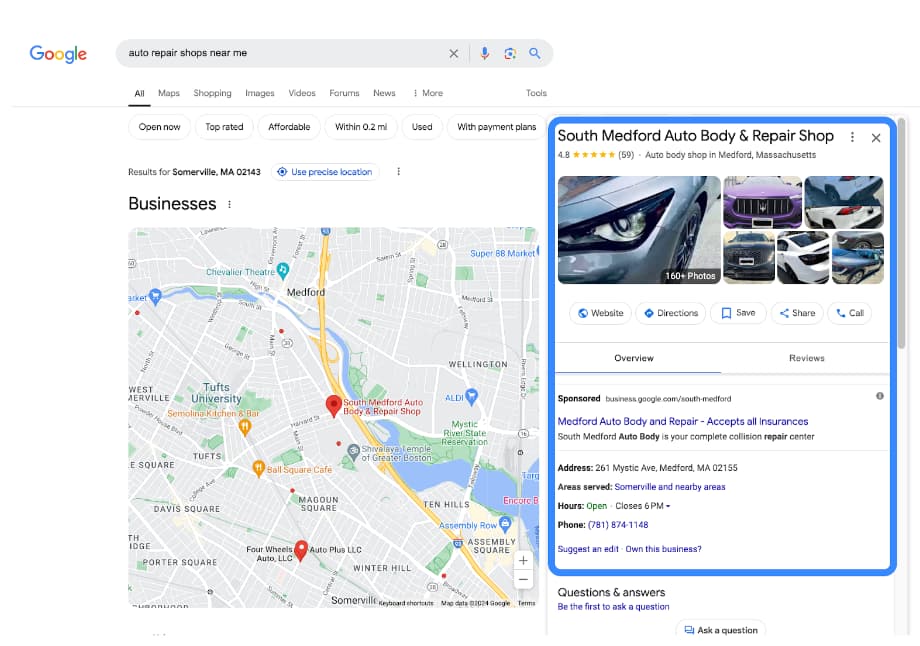This screenshot has height=646, width=920.
Task: Toggle the Within 0.2 mi filter
Action: [x=361, y=127]
